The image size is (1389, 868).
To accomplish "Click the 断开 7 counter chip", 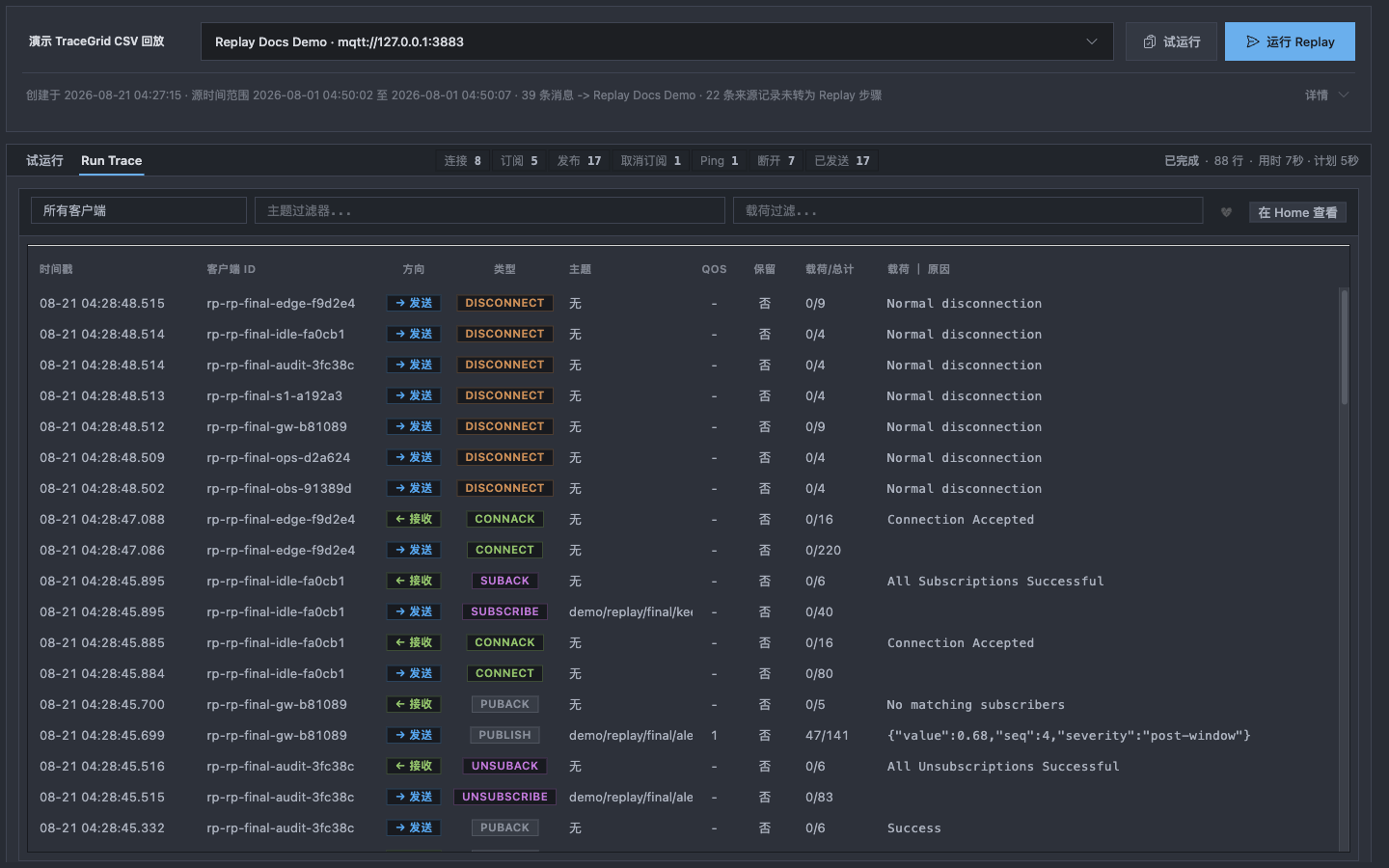I will [776, 161].
